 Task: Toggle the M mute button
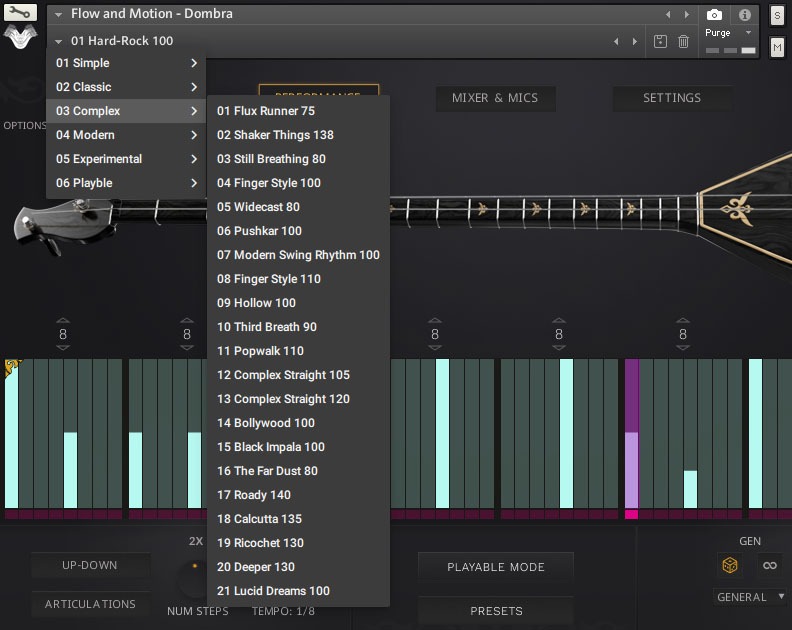pyautogui.click(x=777, y=47)
